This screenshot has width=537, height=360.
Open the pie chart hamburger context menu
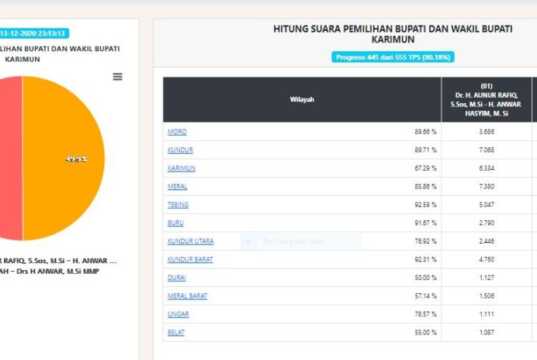click(x=117, y=77)
